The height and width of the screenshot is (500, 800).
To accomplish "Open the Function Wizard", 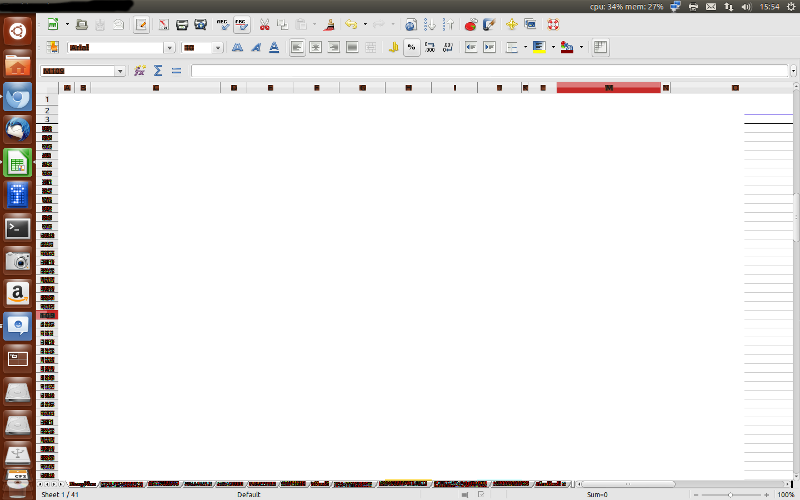I will 141,71.
